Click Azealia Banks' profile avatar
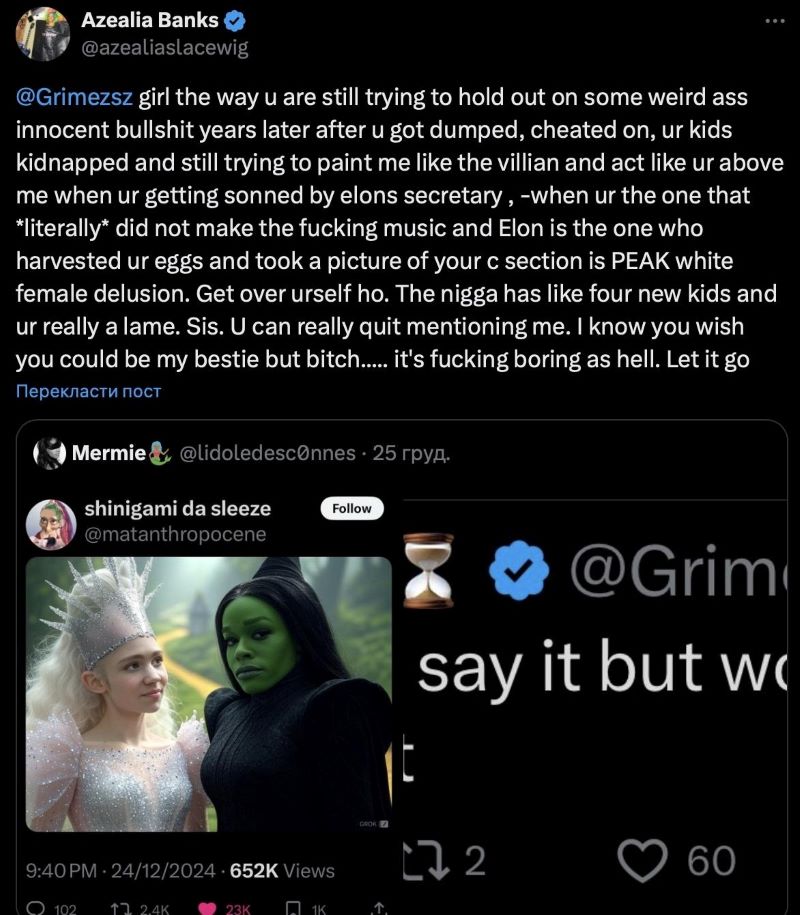 (x=42, y=34)
